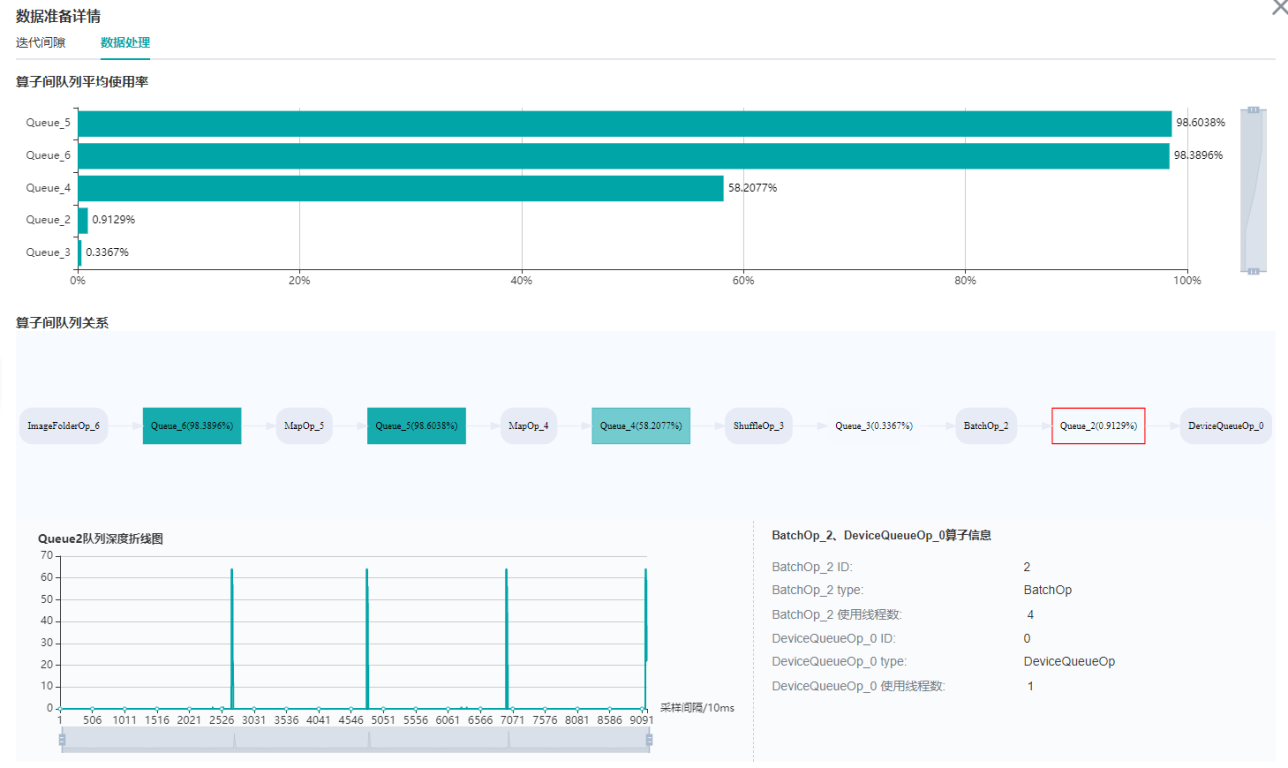Click the Queue_5 bar in usage chart
1288x768 pixels.
click(x=624, y=123)
